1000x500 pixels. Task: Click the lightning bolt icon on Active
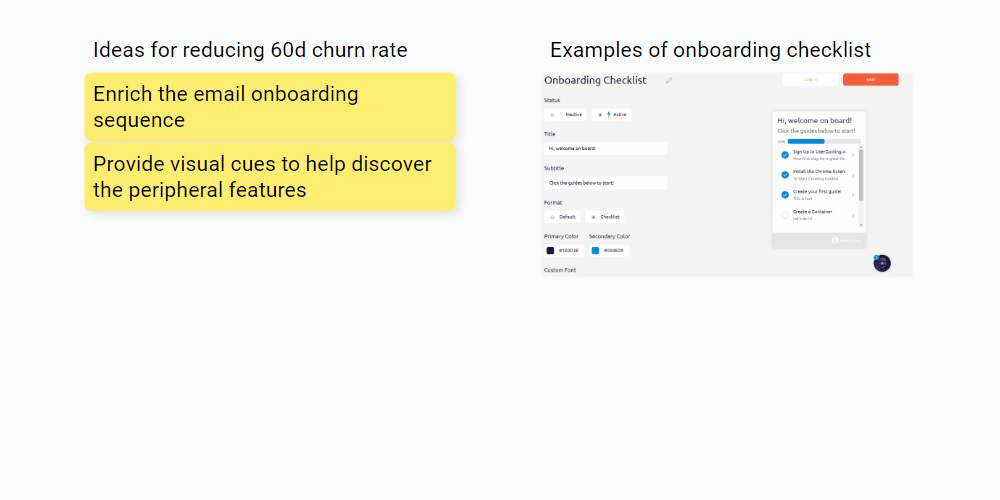coord(608,115)
